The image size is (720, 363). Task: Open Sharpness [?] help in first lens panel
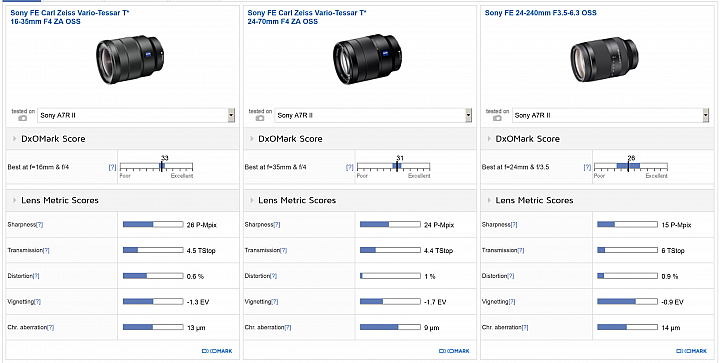39,225
